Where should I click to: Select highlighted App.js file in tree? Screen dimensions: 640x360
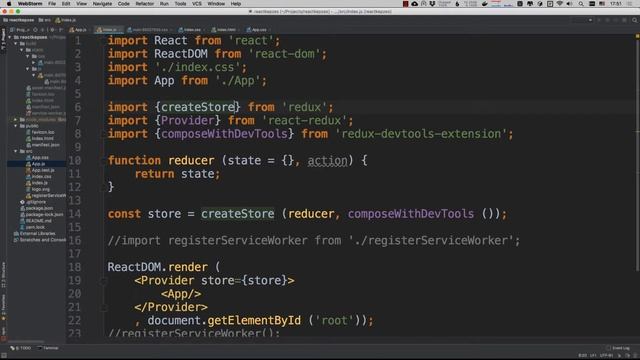click(x=36, y=164)
